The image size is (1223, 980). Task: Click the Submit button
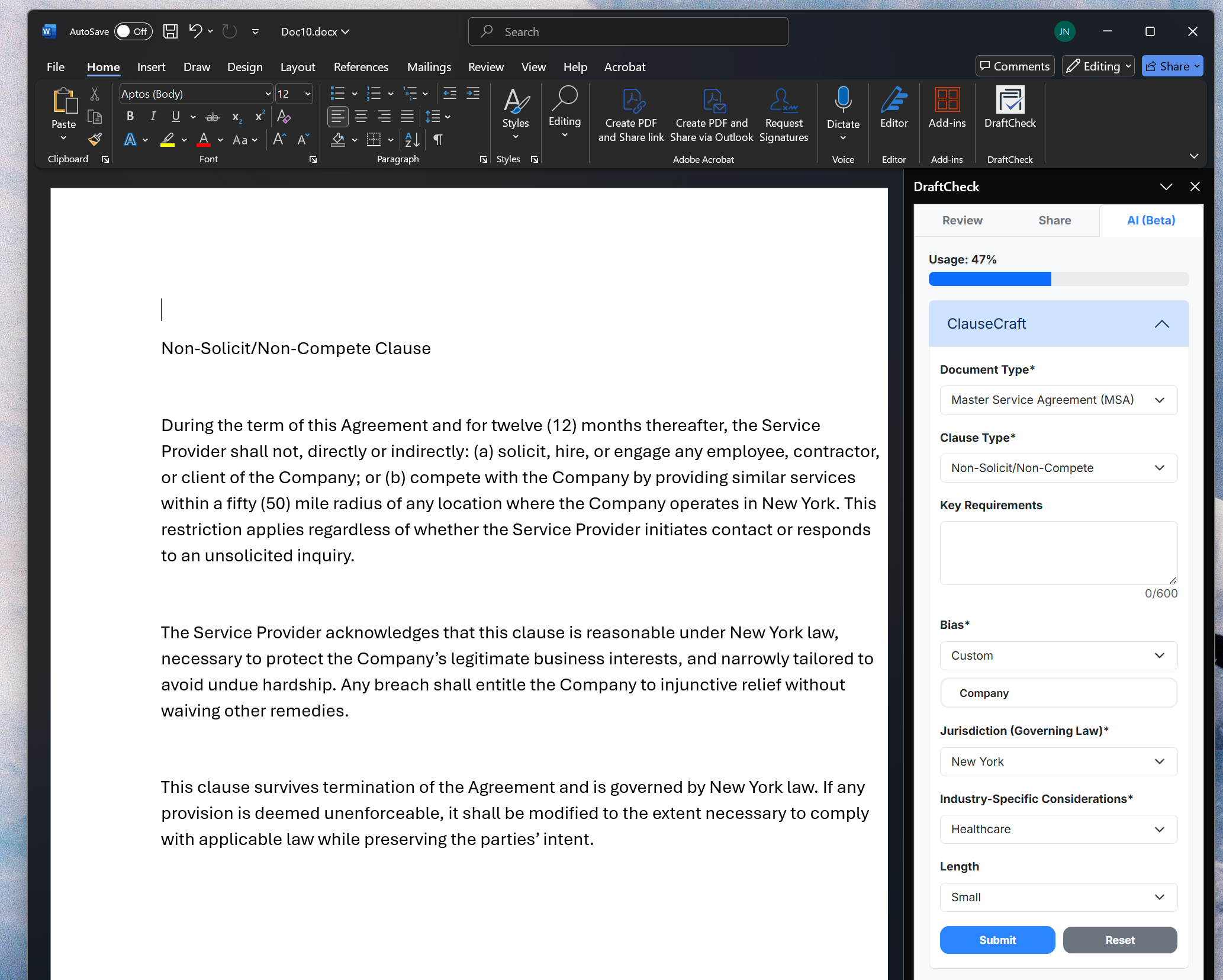click(997, 940)
